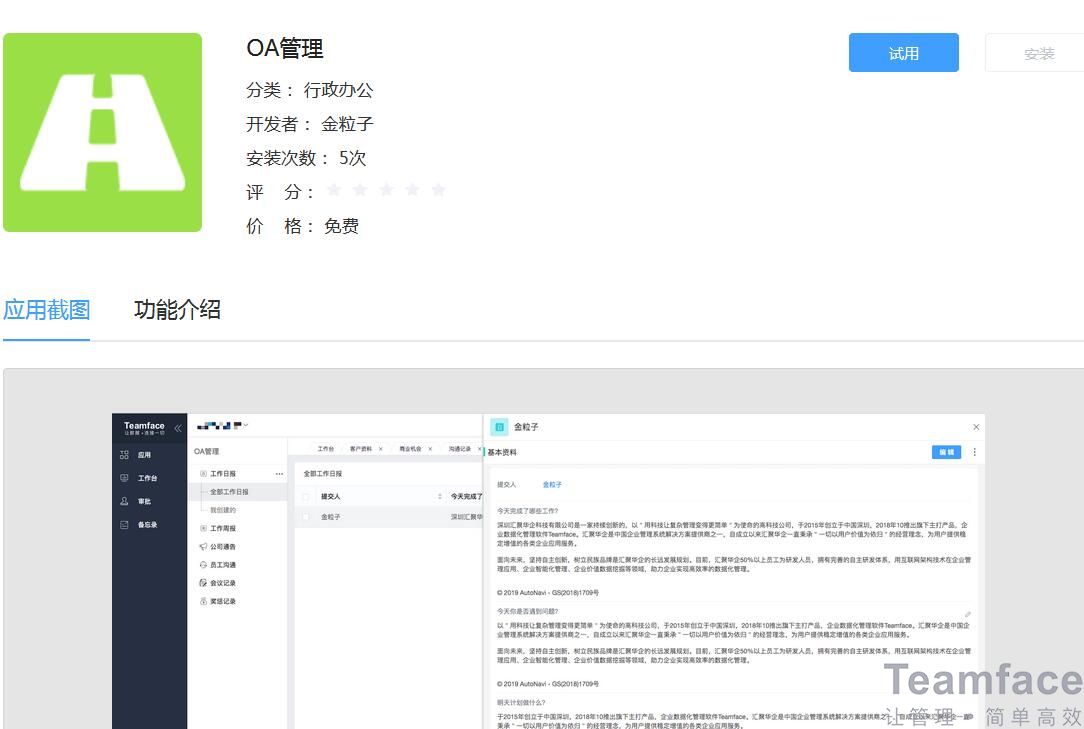Check the select-all checkbox in the 全部工作日报 table header
Screen dimensions: 1084x729
click(x=305, y=495)
